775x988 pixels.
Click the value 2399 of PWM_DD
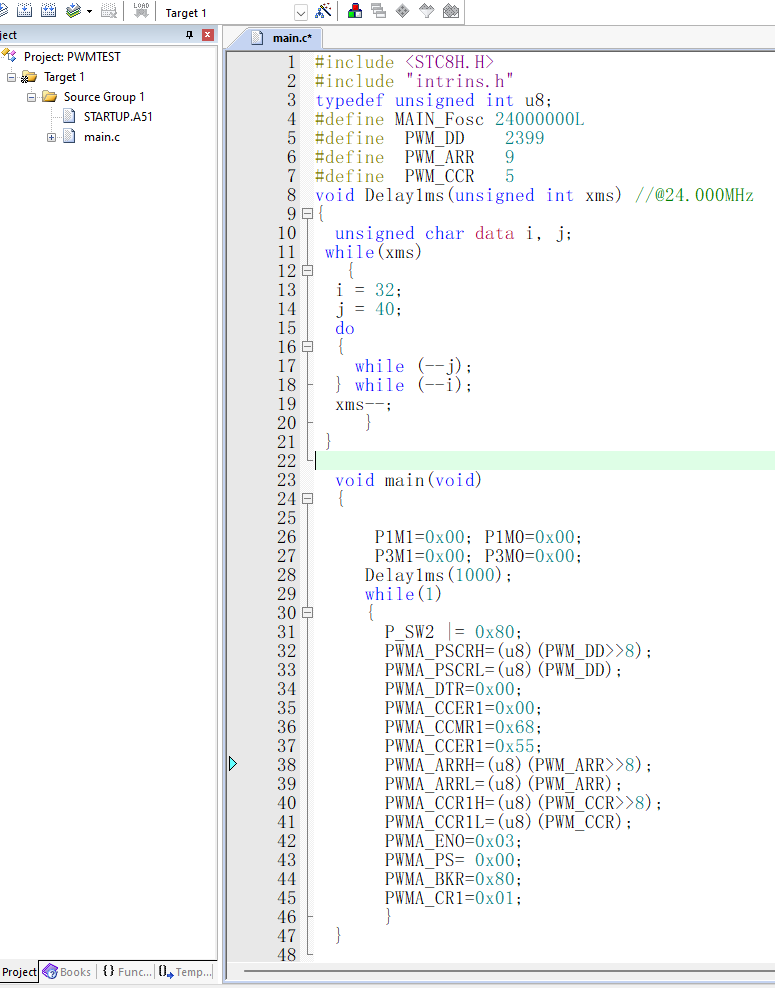pos(524,138)
